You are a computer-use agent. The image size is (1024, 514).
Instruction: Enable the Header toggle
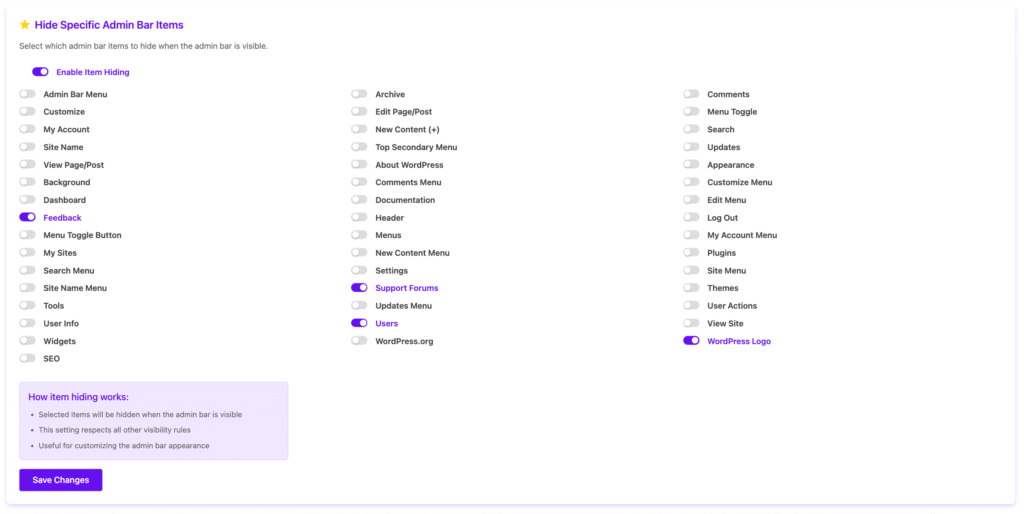359,217
